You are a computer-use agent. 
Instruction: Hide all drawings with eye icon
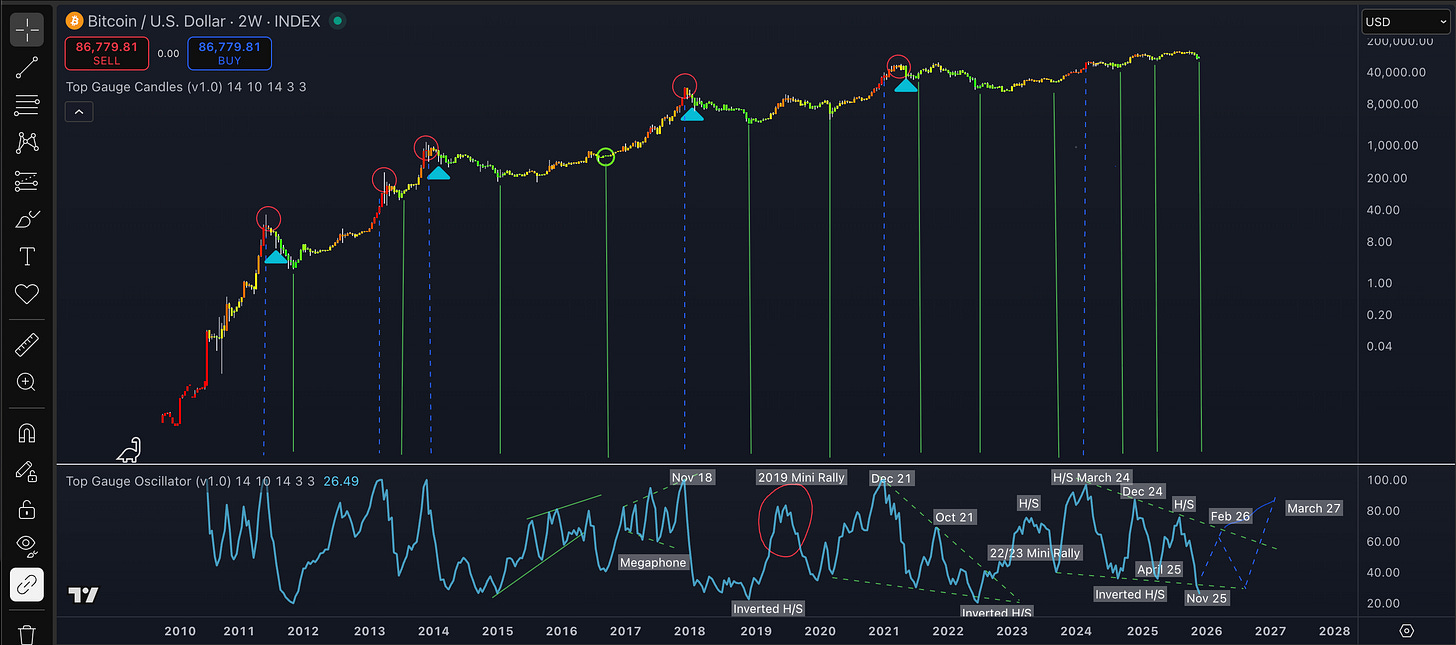click(27, 546)
